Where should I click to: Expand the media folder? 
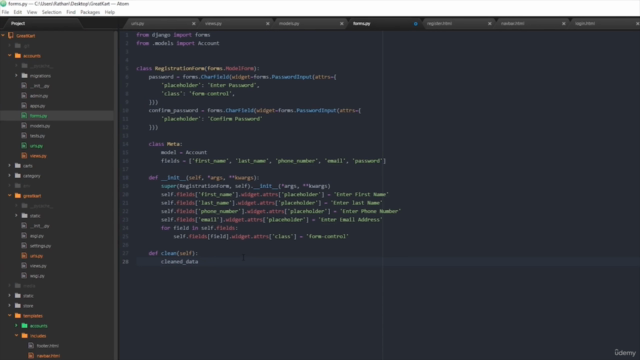click(x=10, y=286)
